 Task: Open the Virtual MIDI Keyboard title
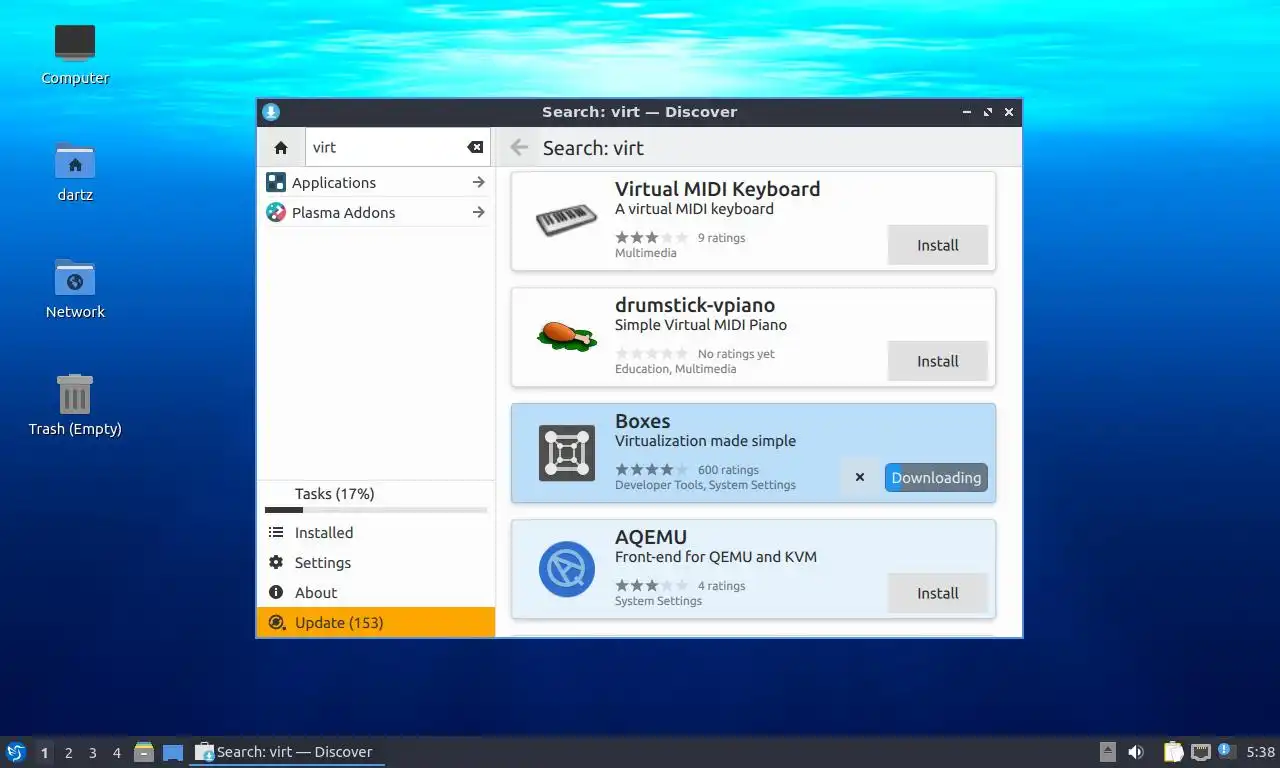(717, 189)
